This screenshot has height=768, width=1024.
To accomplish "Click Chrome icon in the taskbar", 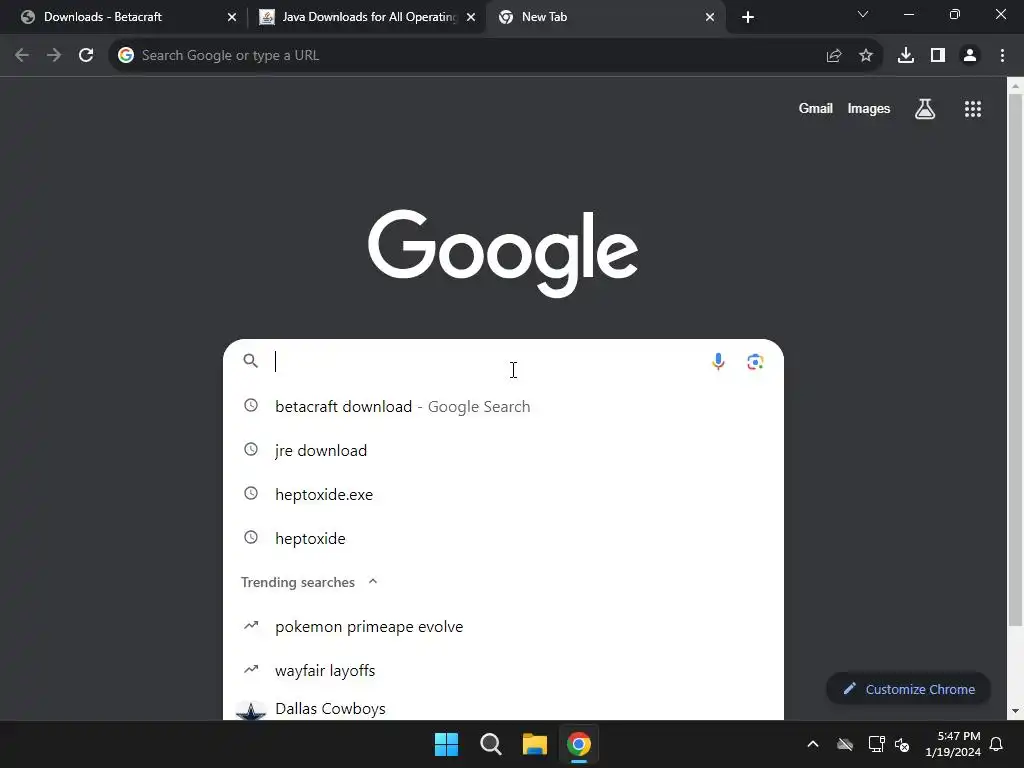I will tap(579, 744).
